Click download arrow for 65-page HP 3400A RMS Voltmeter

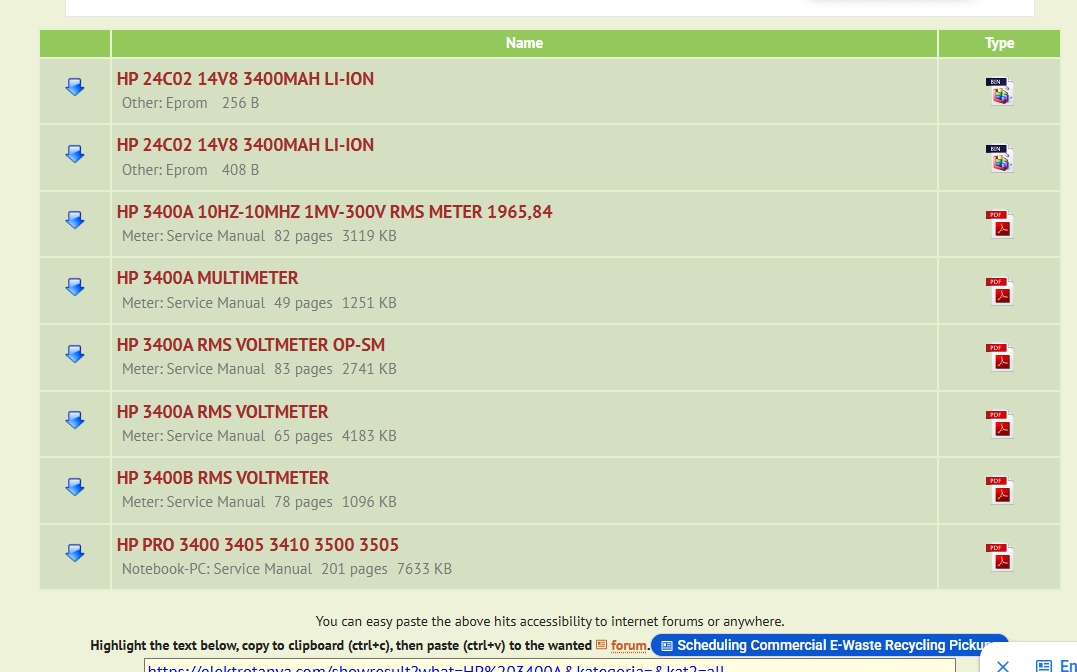[x=75, y=421]
